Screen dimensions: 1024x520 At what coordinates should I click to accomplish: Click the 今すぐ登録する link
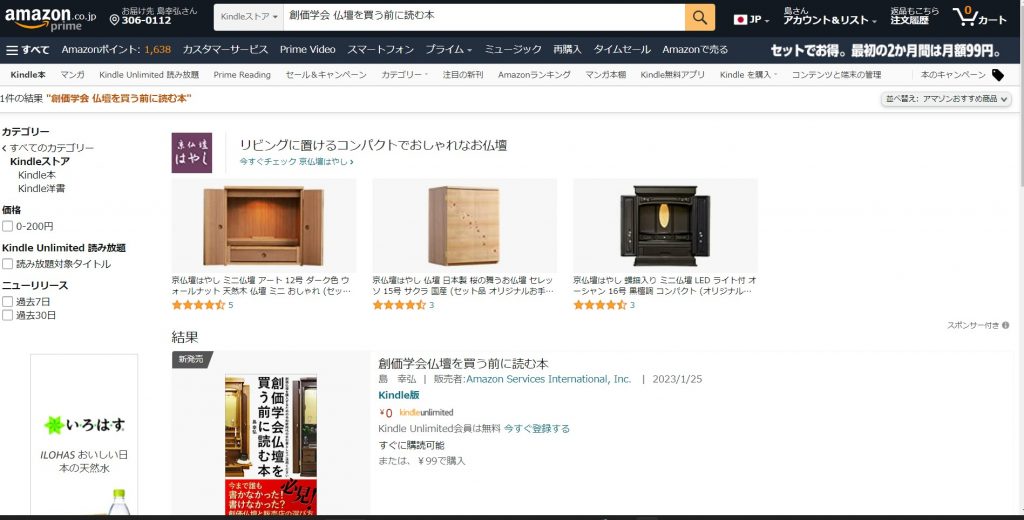tap(537, 429)
